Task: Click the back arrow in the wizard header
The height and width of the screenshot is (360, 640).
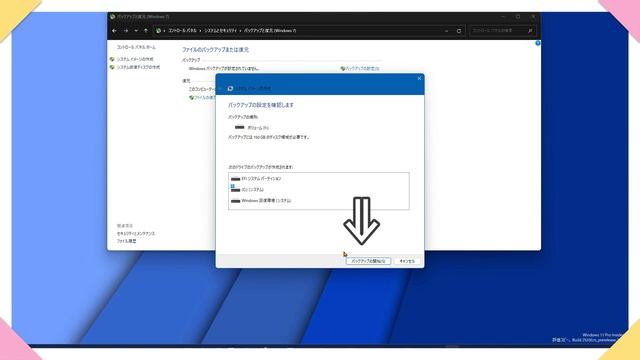Action: pos(221,88)
